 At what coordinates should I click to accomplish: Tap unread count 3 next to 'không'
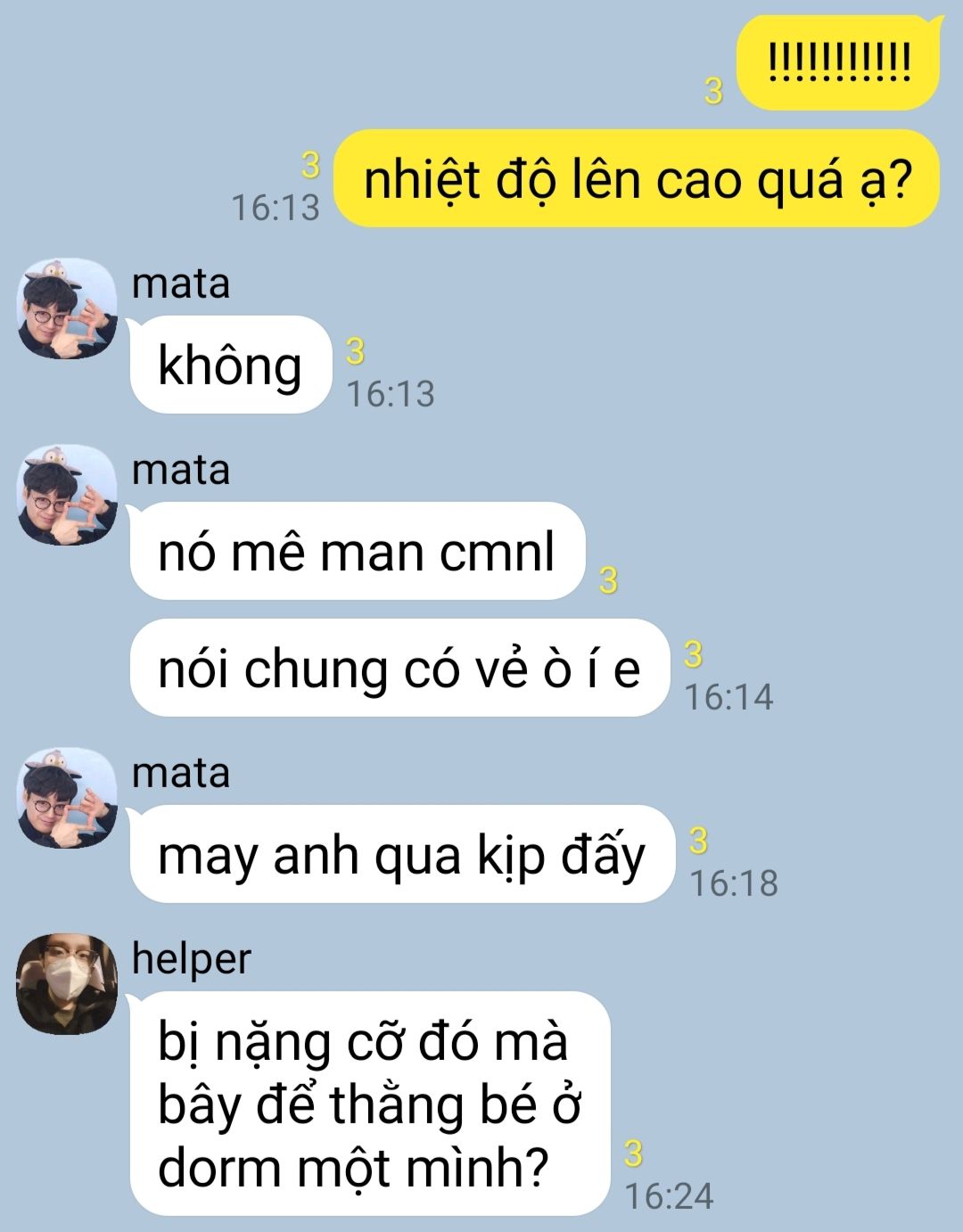pos(355,352)
